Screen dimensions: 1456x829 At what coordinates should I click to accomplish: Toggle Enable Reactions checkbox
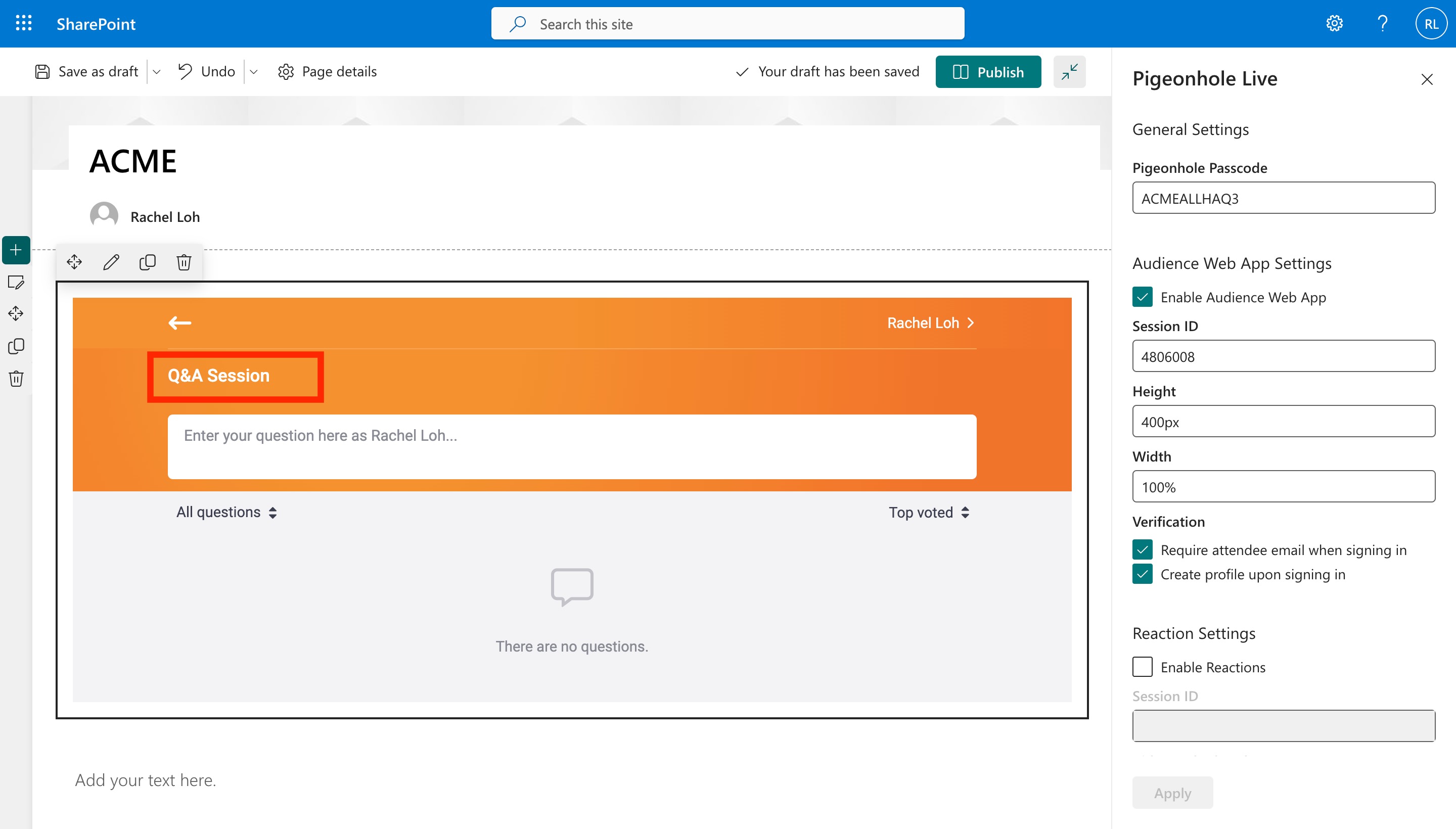(x=1142, y=667)
